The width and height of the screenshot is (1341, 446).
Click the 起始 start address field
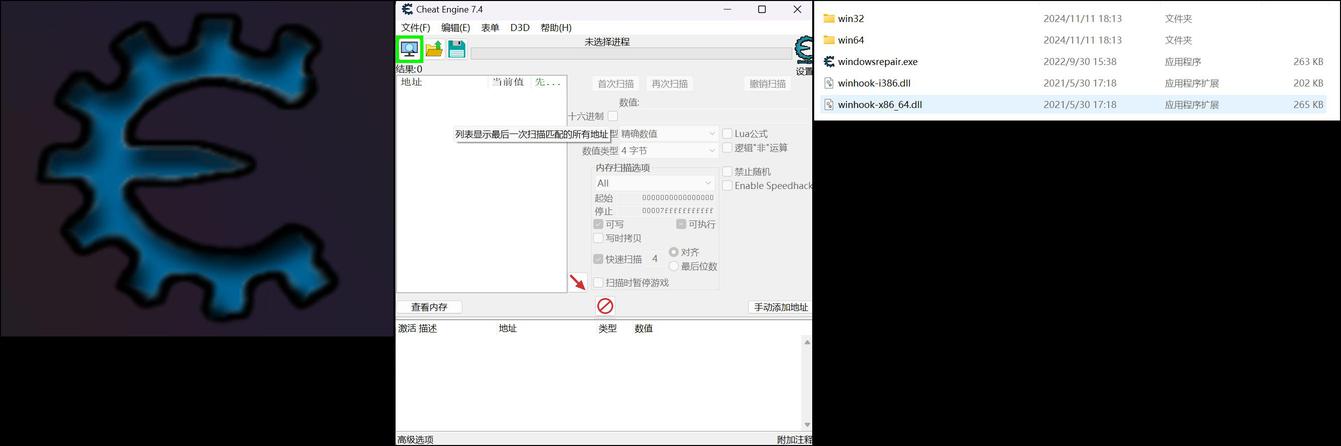pyautogui.click(x=677, y=198)
